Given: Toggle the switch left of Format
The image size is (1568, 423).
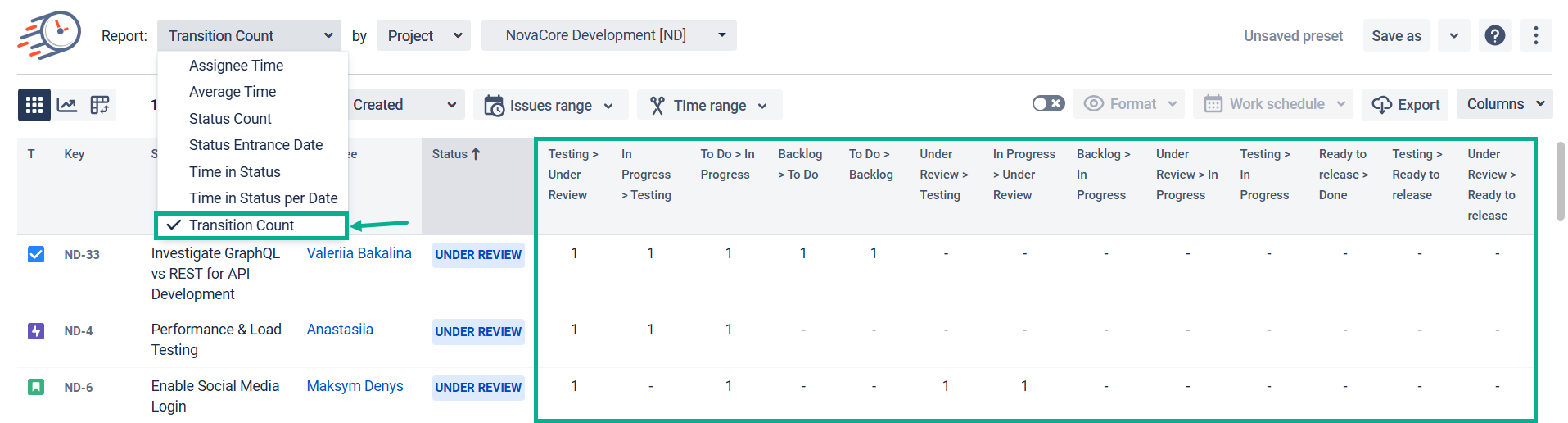Looking at the screenshot, I should [1048, 104].
